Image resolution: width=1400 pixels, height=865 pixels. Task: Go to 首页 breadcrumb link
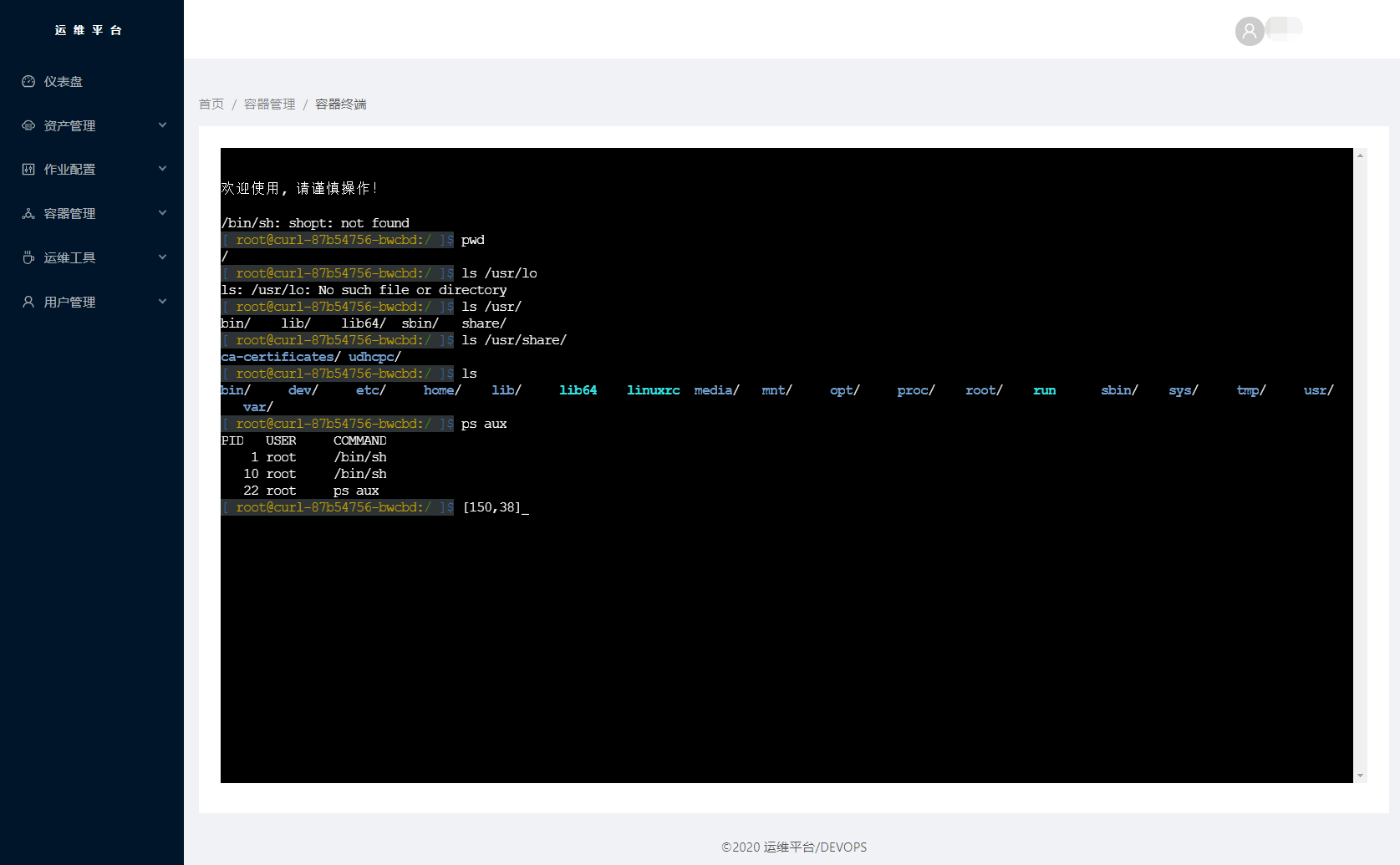[211, 104]
